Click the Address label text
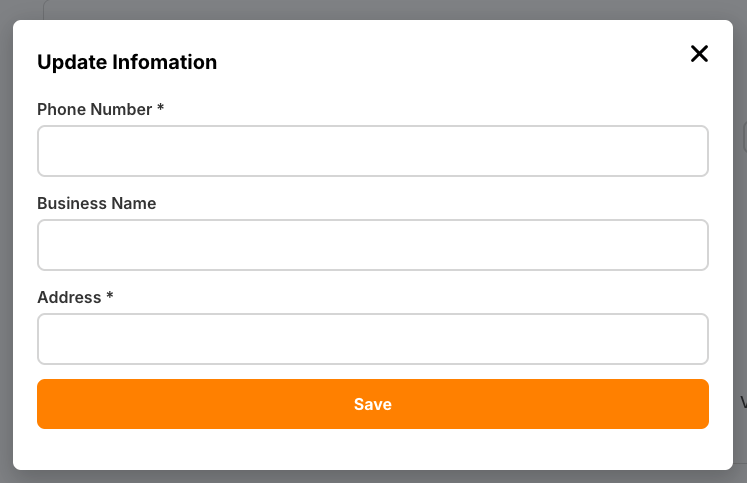This screenshot has height=483, width=747. 69,297
